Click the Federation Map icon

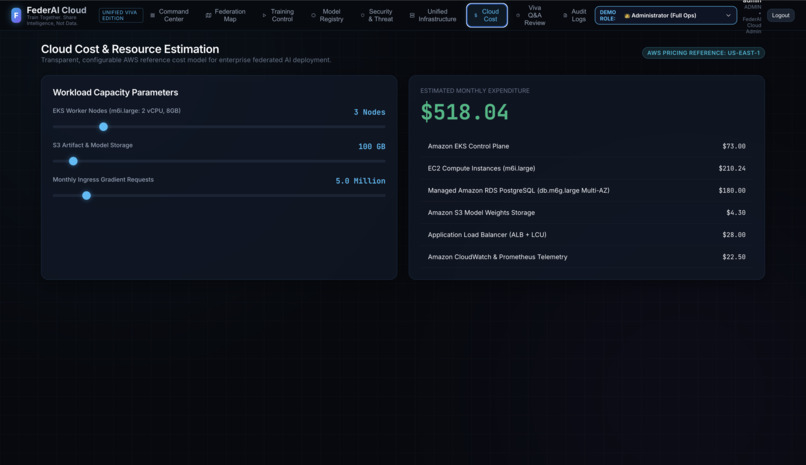point(208,15)
